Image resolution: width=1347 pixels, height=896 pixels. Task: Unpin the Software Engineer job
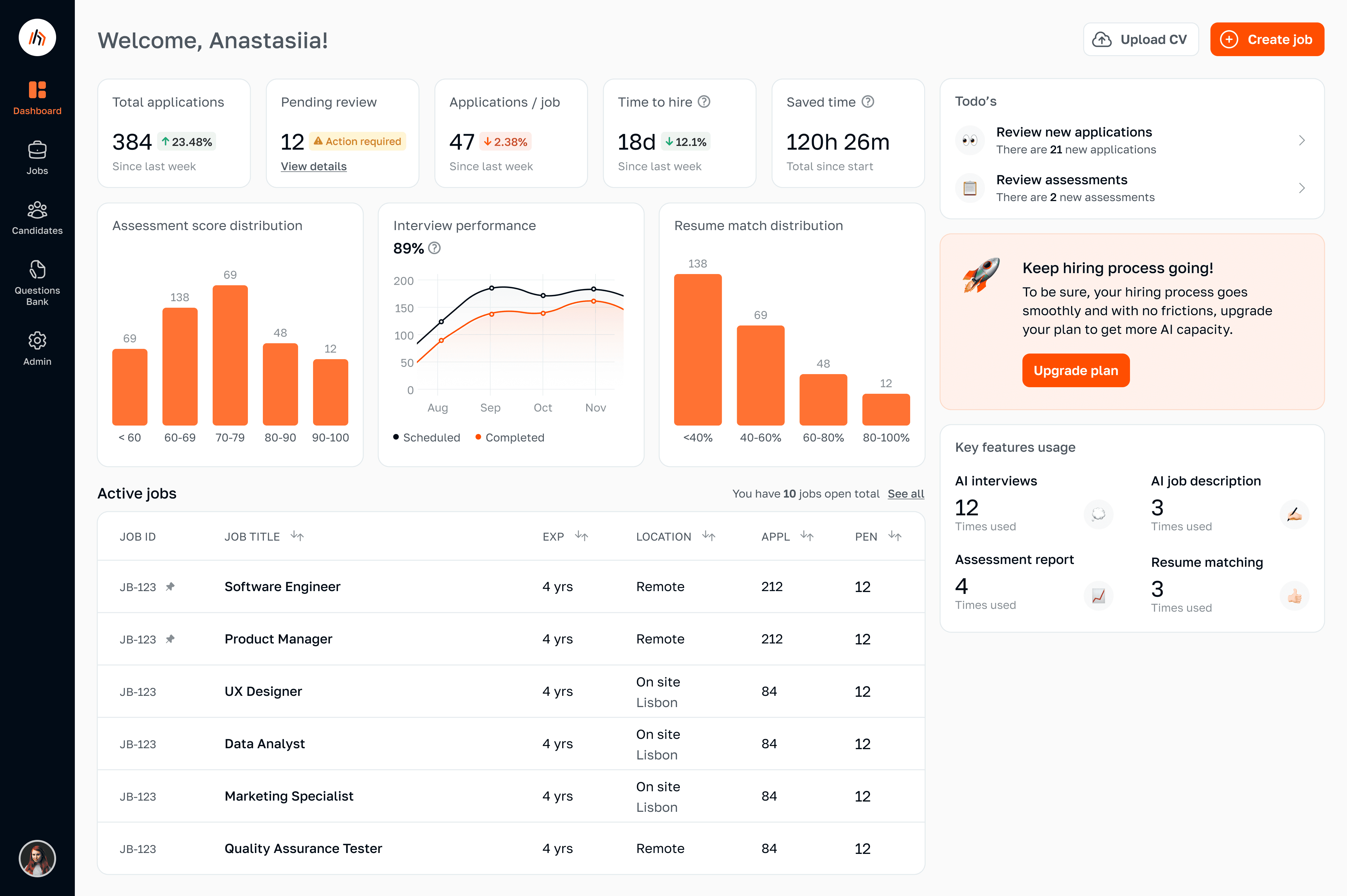pyautogui.click(x=170, y=586)
